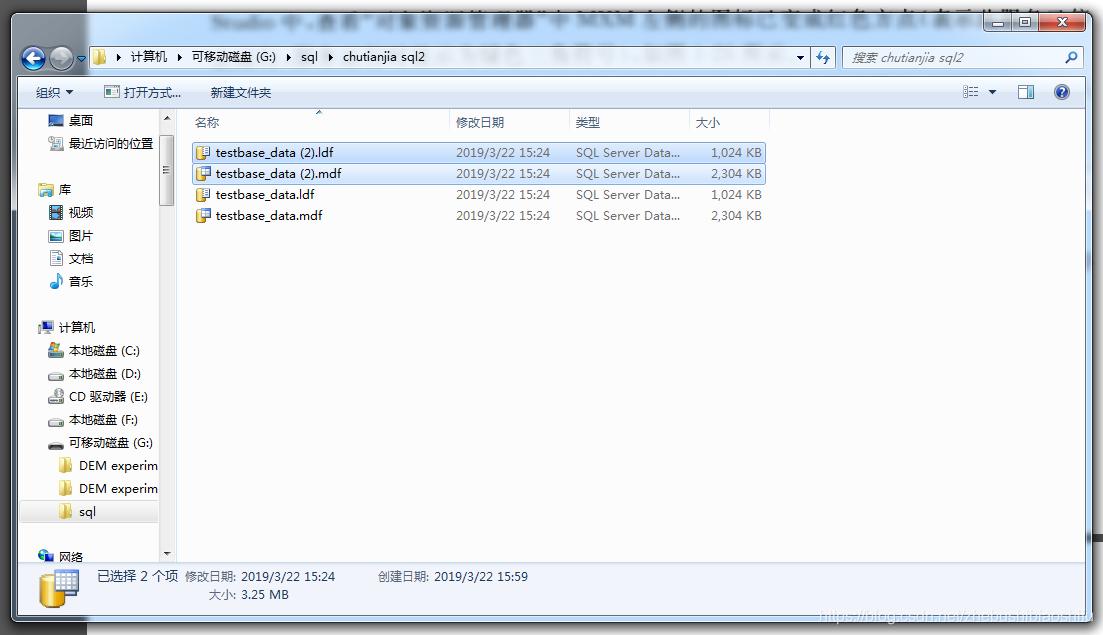The height and width of the screenshot is (635, 1103).
Task: Click the CD 驱动器 (E:) disc icon
Action: [56, 397]
